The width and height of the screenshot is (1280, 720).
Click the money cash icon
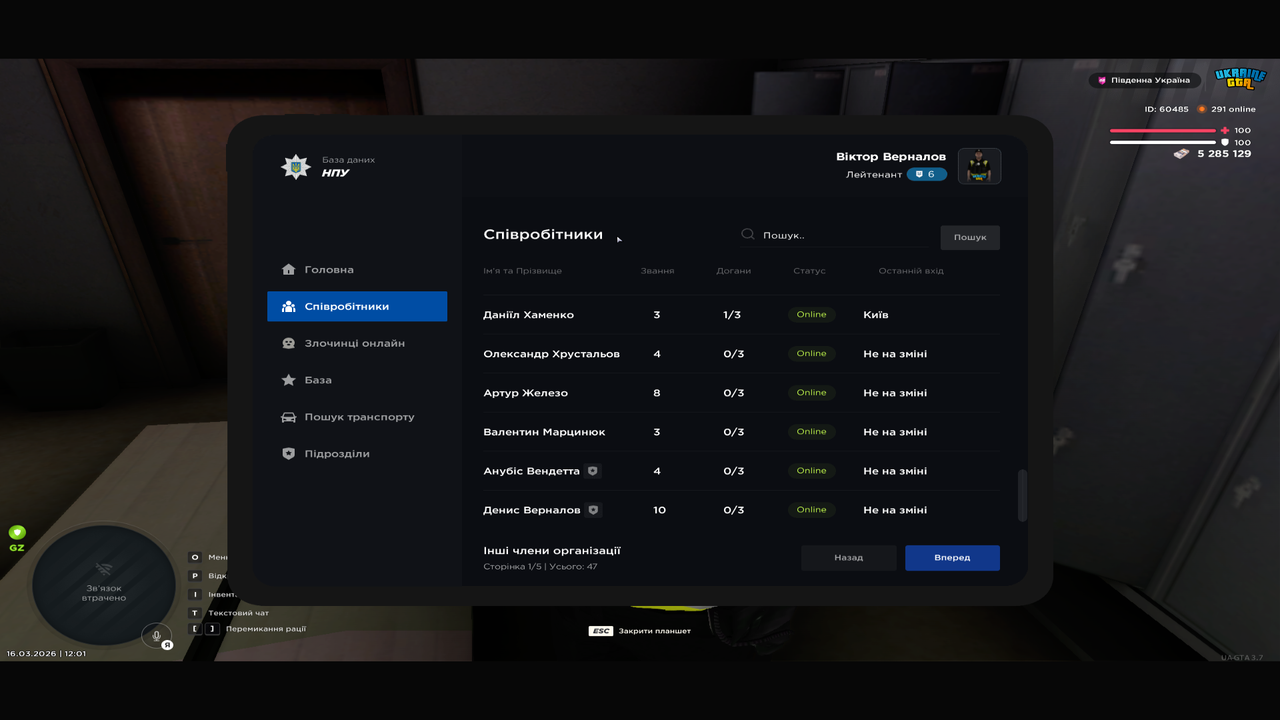(1182, 154)
